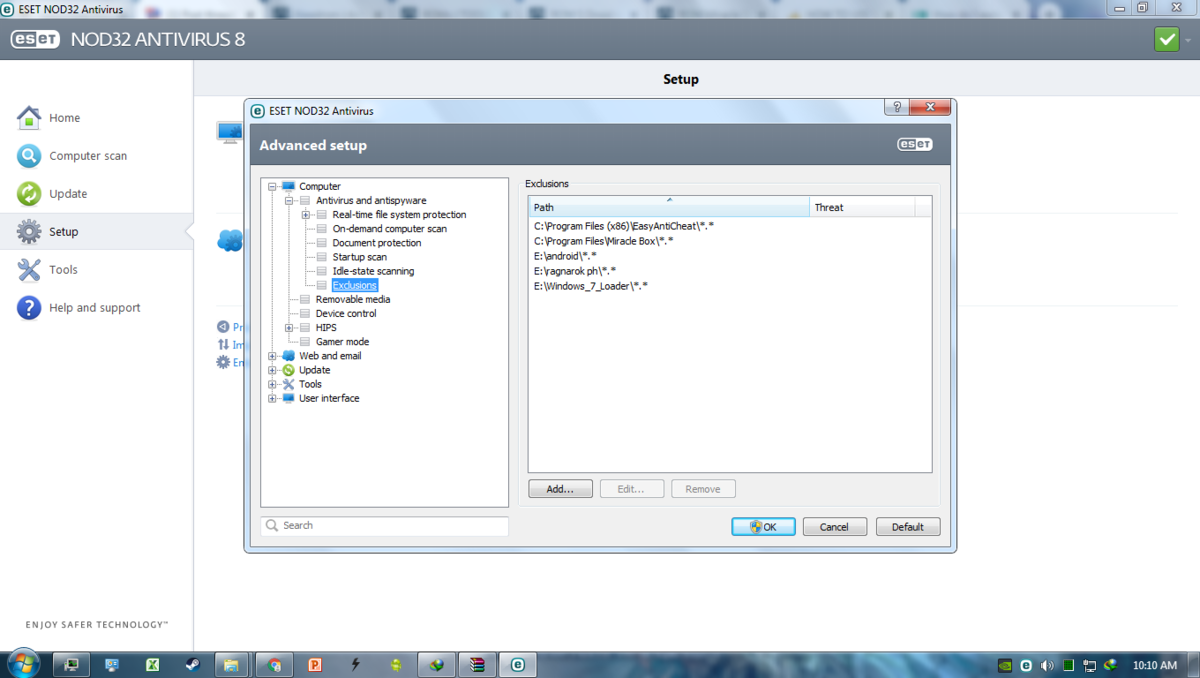Click the ESET logo in Advanced setup header
Image resolution: width=1200 pixels, height=678 pixels.
coord(914,145)
